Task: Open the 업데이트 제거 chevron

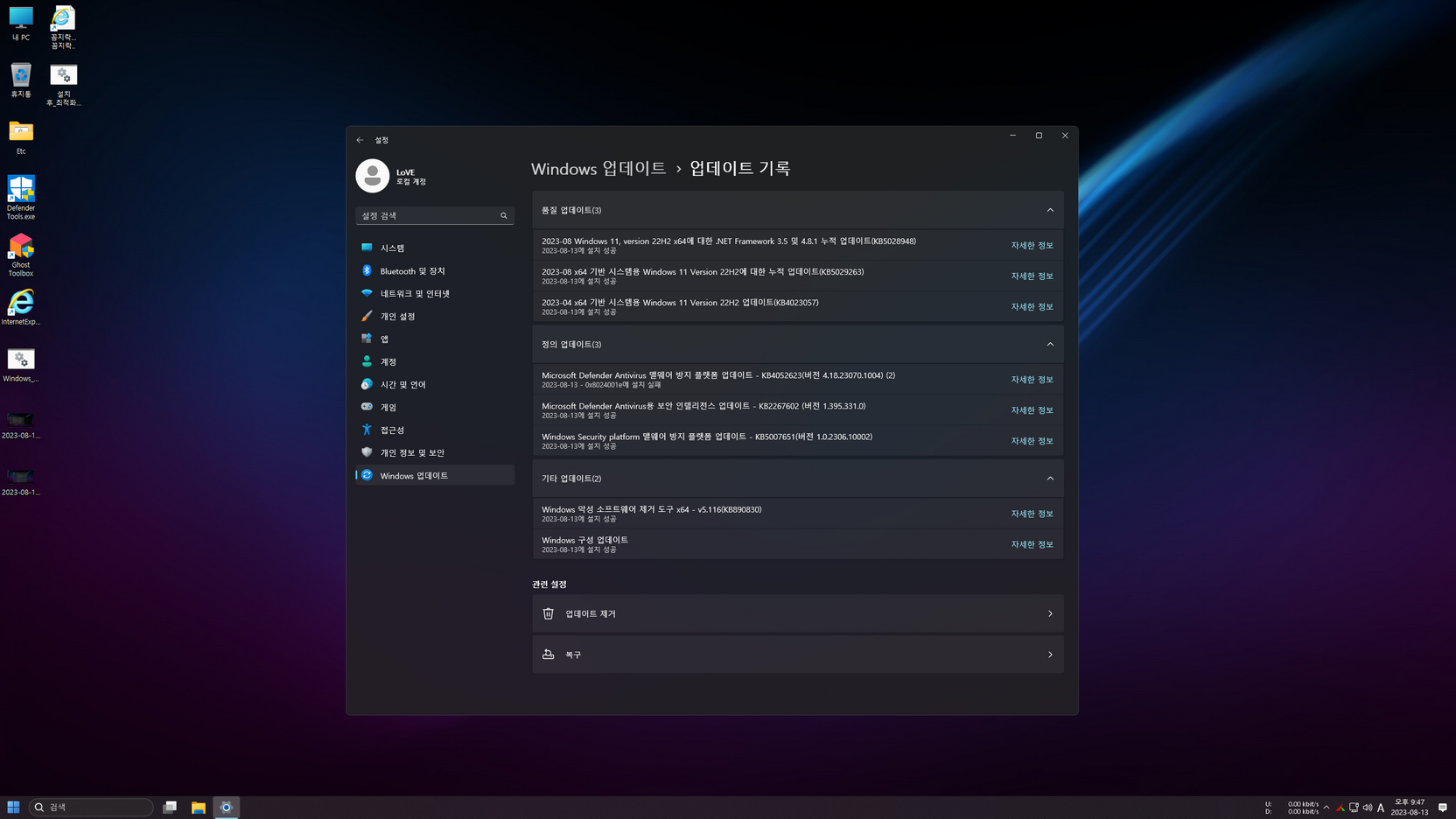Action: (1050, 613)
